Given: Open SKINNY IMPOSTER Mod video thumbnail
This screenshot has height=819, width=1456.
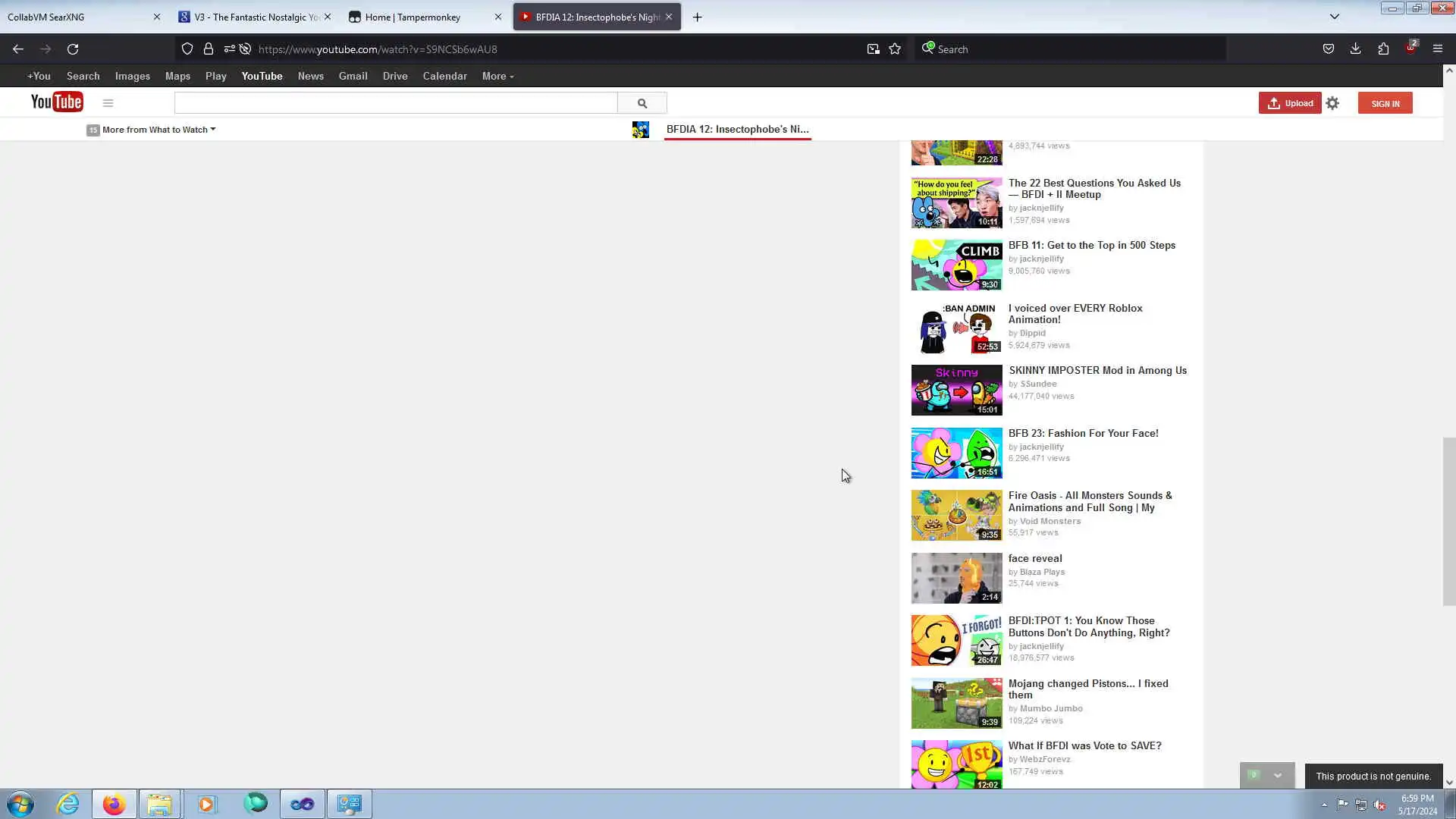Looking at the screenshot, I should pyautogui.click(x=956, y=391).
